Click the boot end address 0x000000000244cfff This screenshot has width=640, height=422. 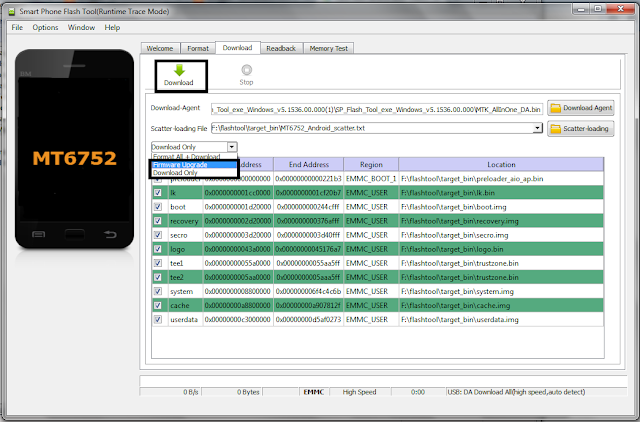coord(309,207)
